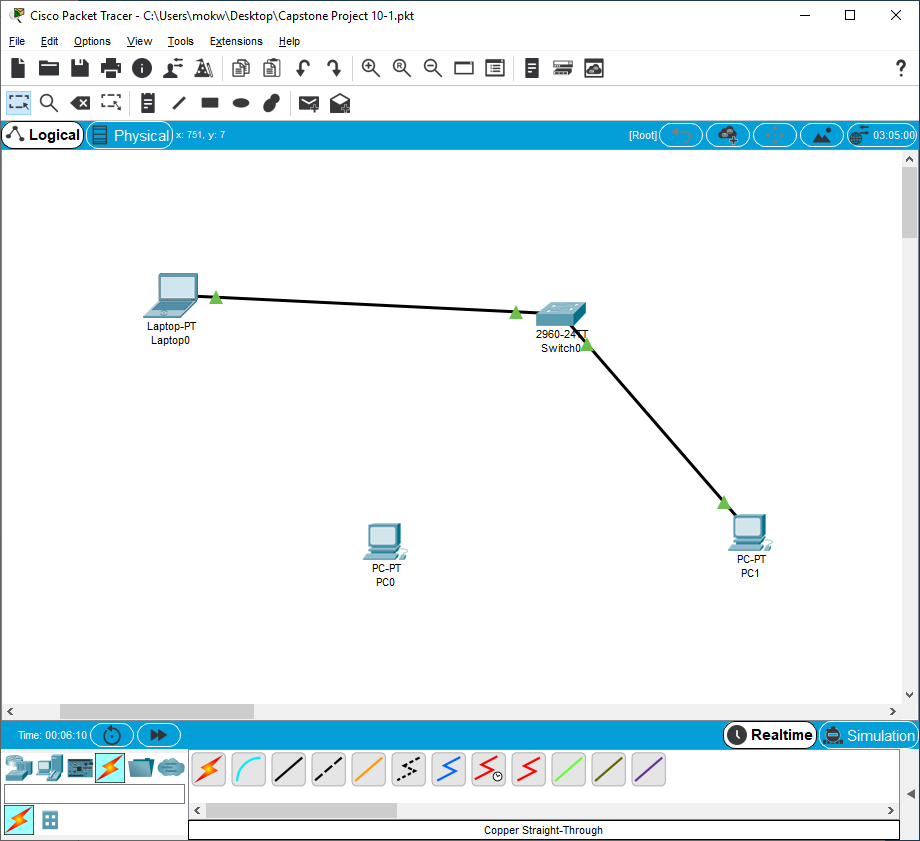The image size is (920, 841).
Task: Set the tiled background image
Action: click(x=821, y=135)
